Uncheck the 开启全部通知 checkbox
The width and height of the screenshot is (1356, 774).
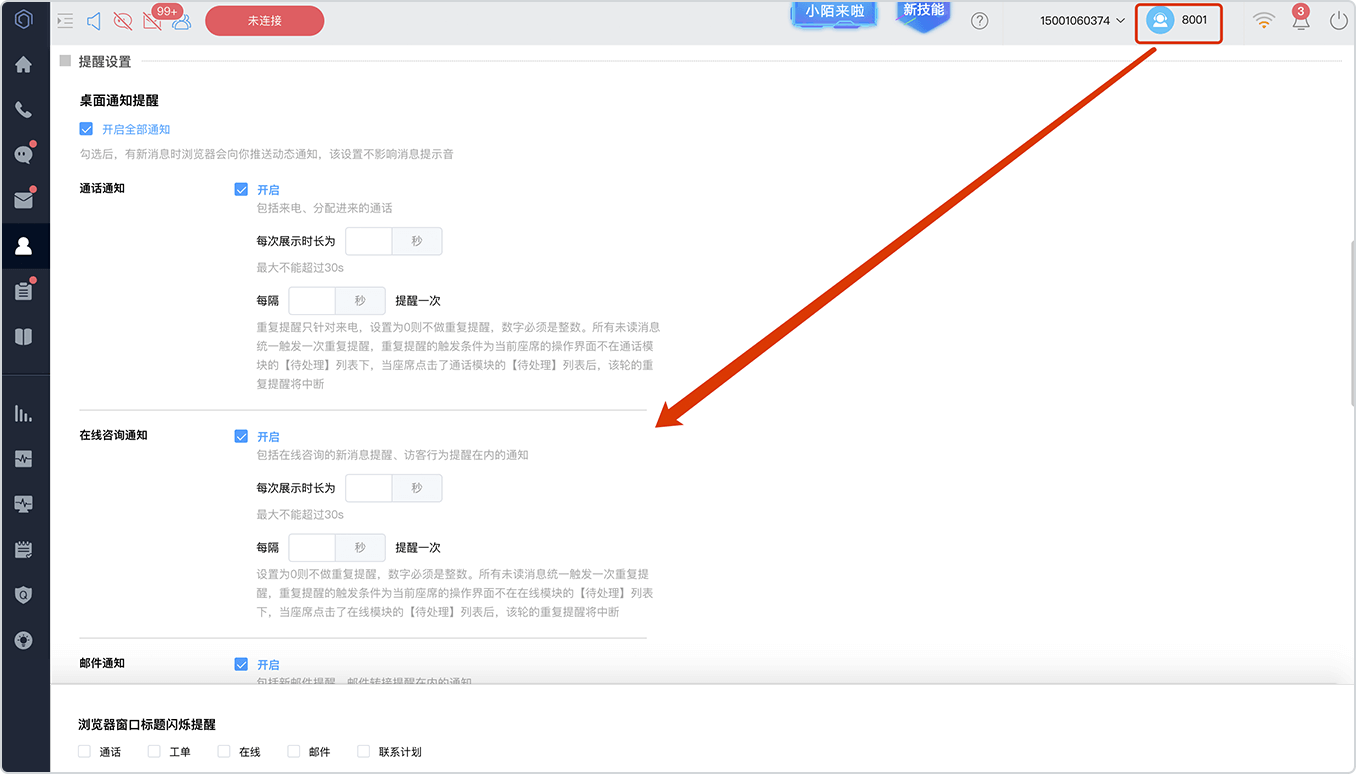pyautogui.click(x=86, y=129)
